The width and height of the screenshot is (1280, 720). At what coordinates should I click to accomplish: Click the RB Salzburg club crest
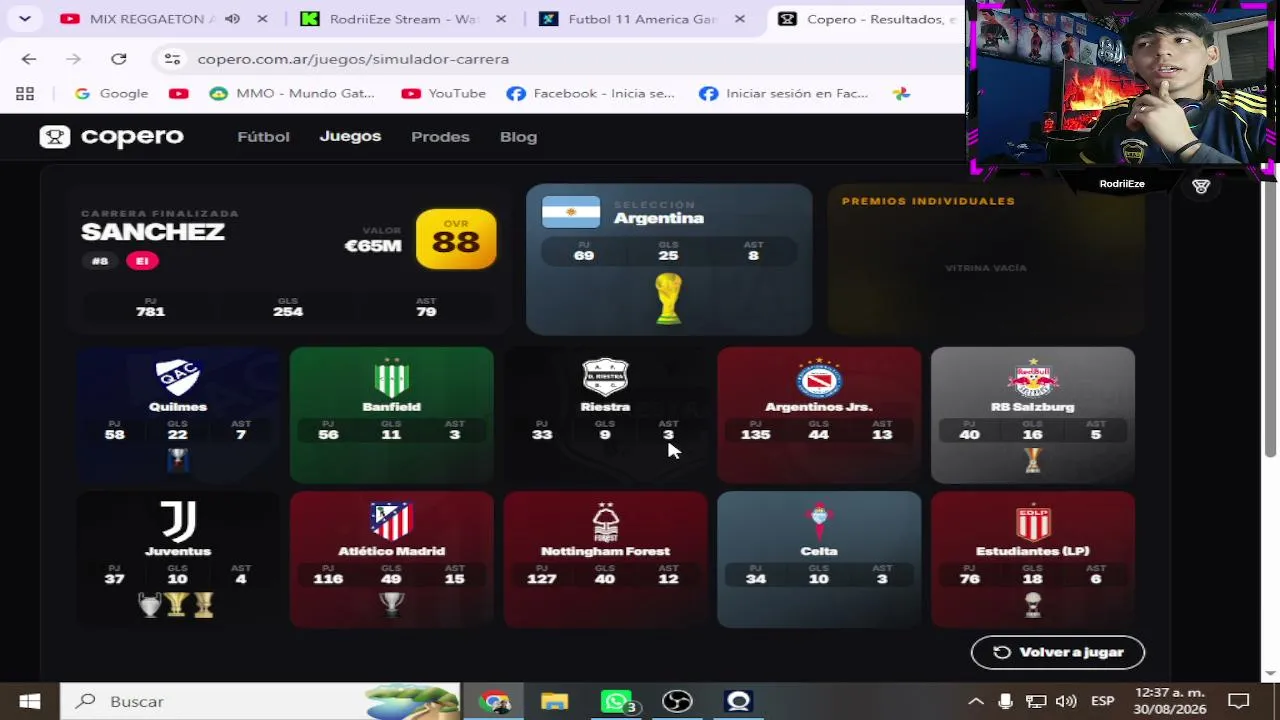pos(1033,378)
